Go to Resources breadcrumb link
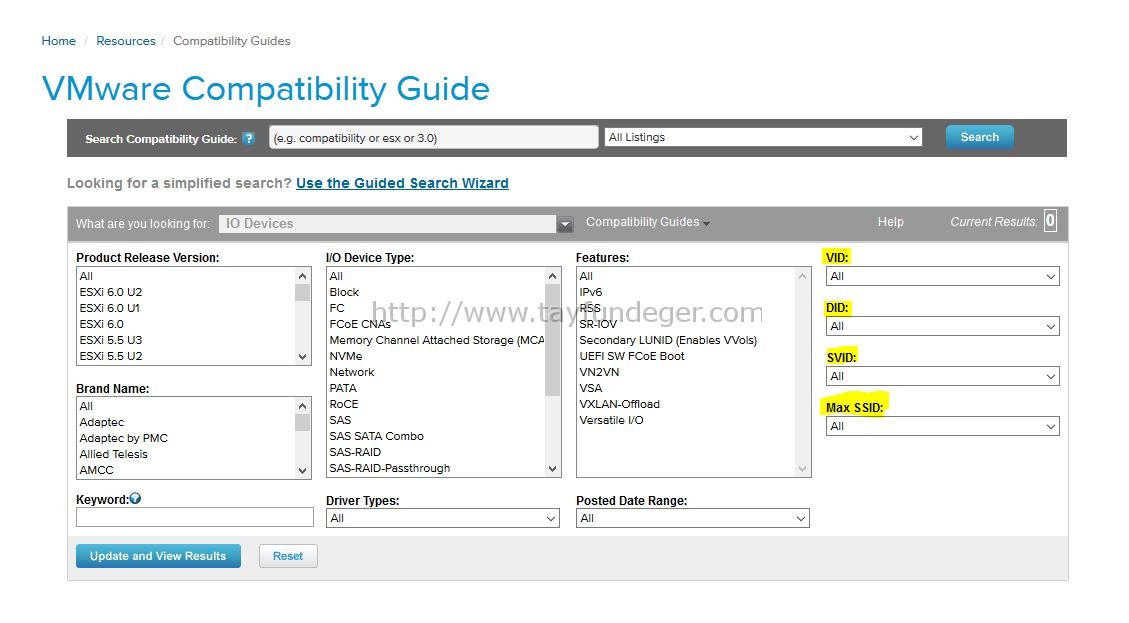Image resolution: width=1129 pixels, height=623 pixels. 126,41
